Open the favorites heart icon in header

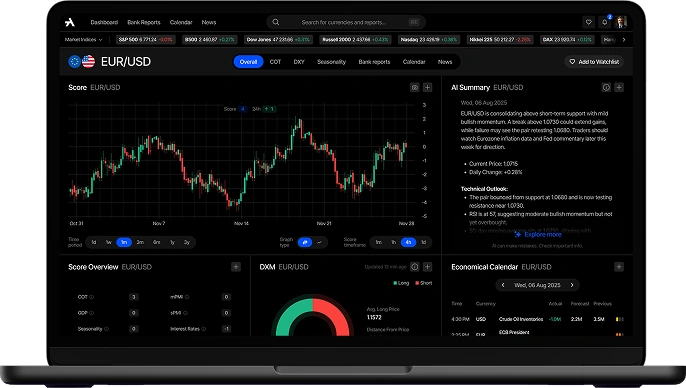pos(588,22)
